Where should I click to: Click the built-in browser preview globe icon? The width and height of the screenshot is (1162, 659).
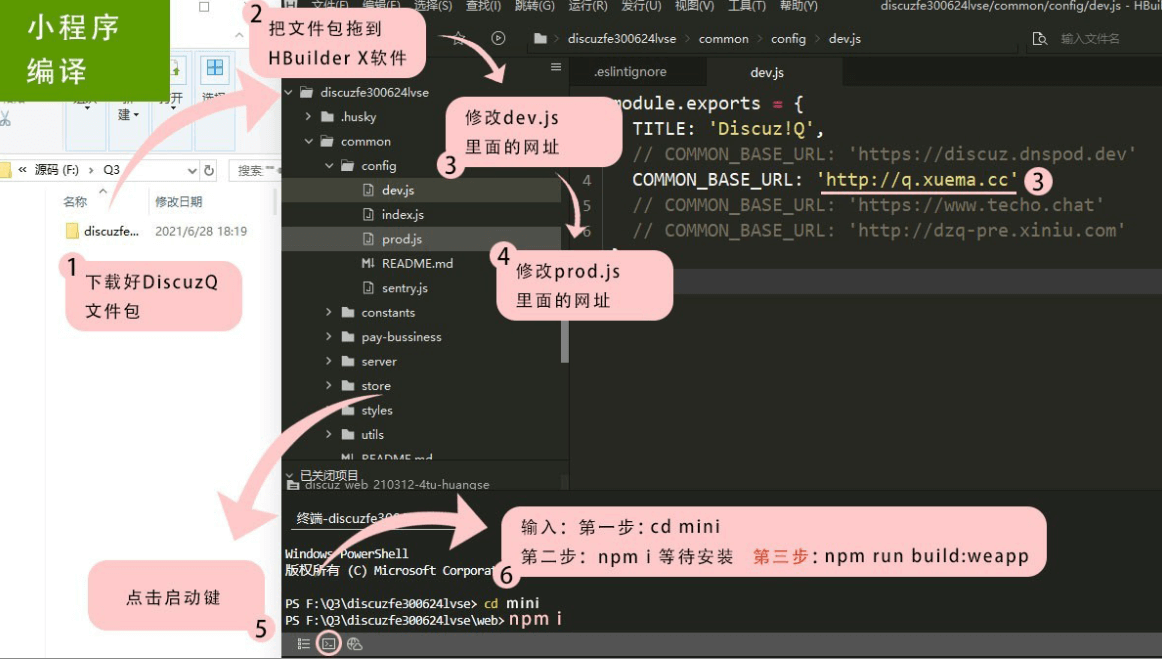355,644
